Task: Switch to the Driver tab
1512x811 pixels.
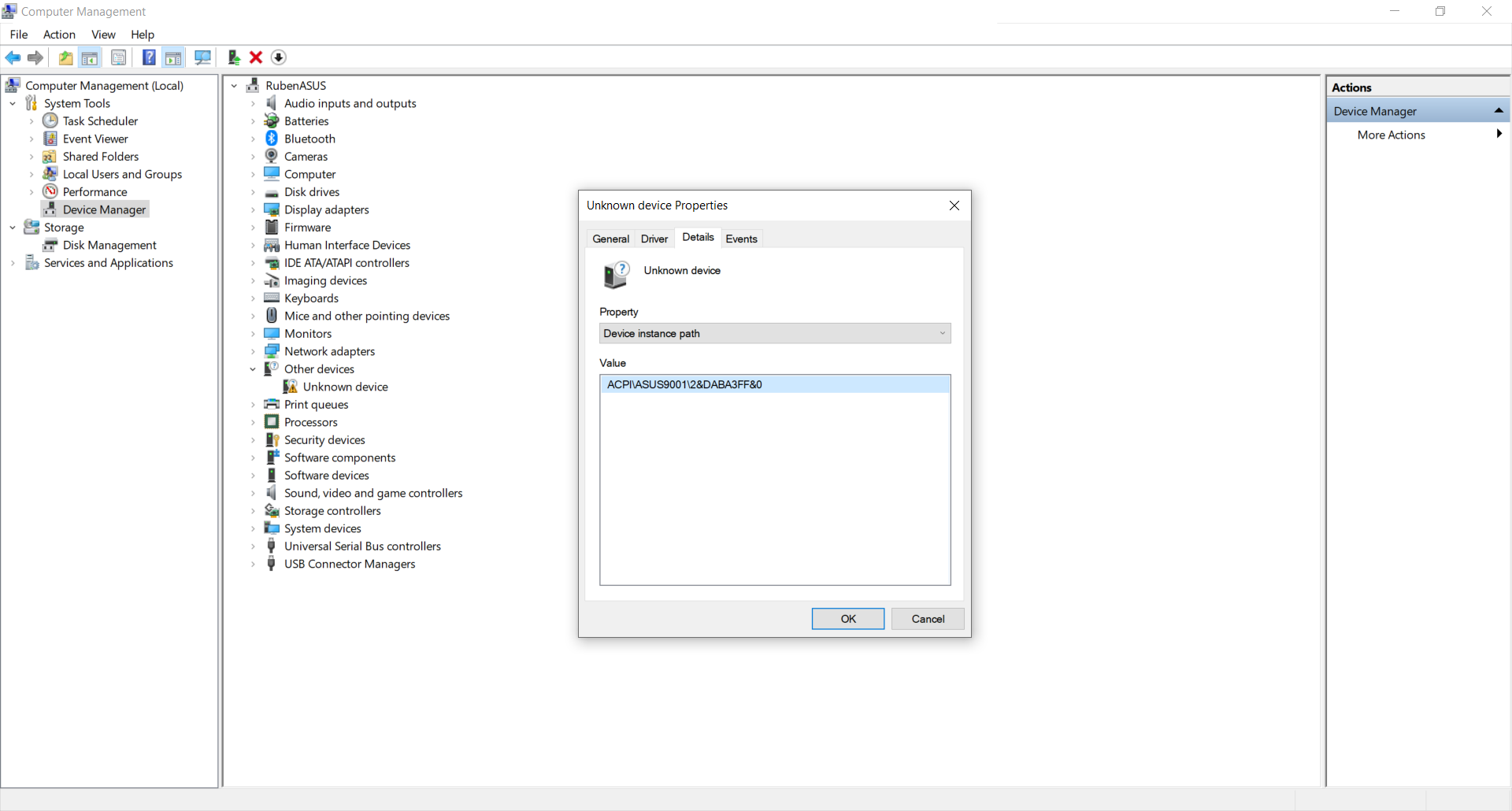Action: coord(654,239)
